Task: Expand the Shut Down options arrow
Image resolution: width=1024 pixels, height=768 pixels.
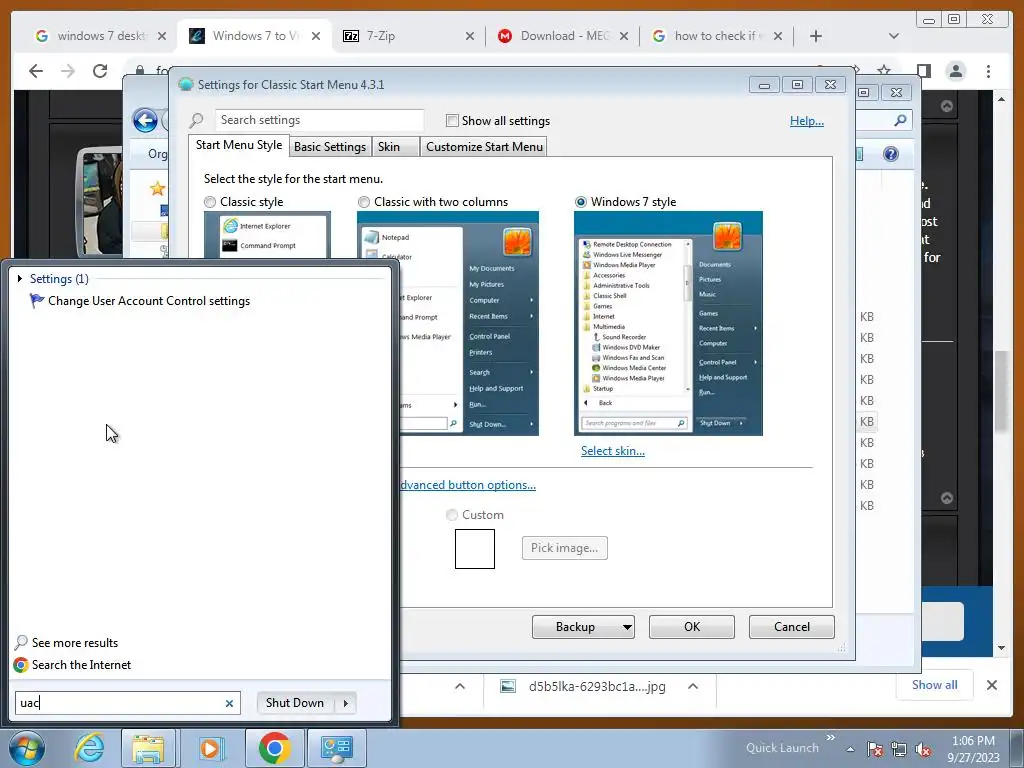Action: (345, 703)
